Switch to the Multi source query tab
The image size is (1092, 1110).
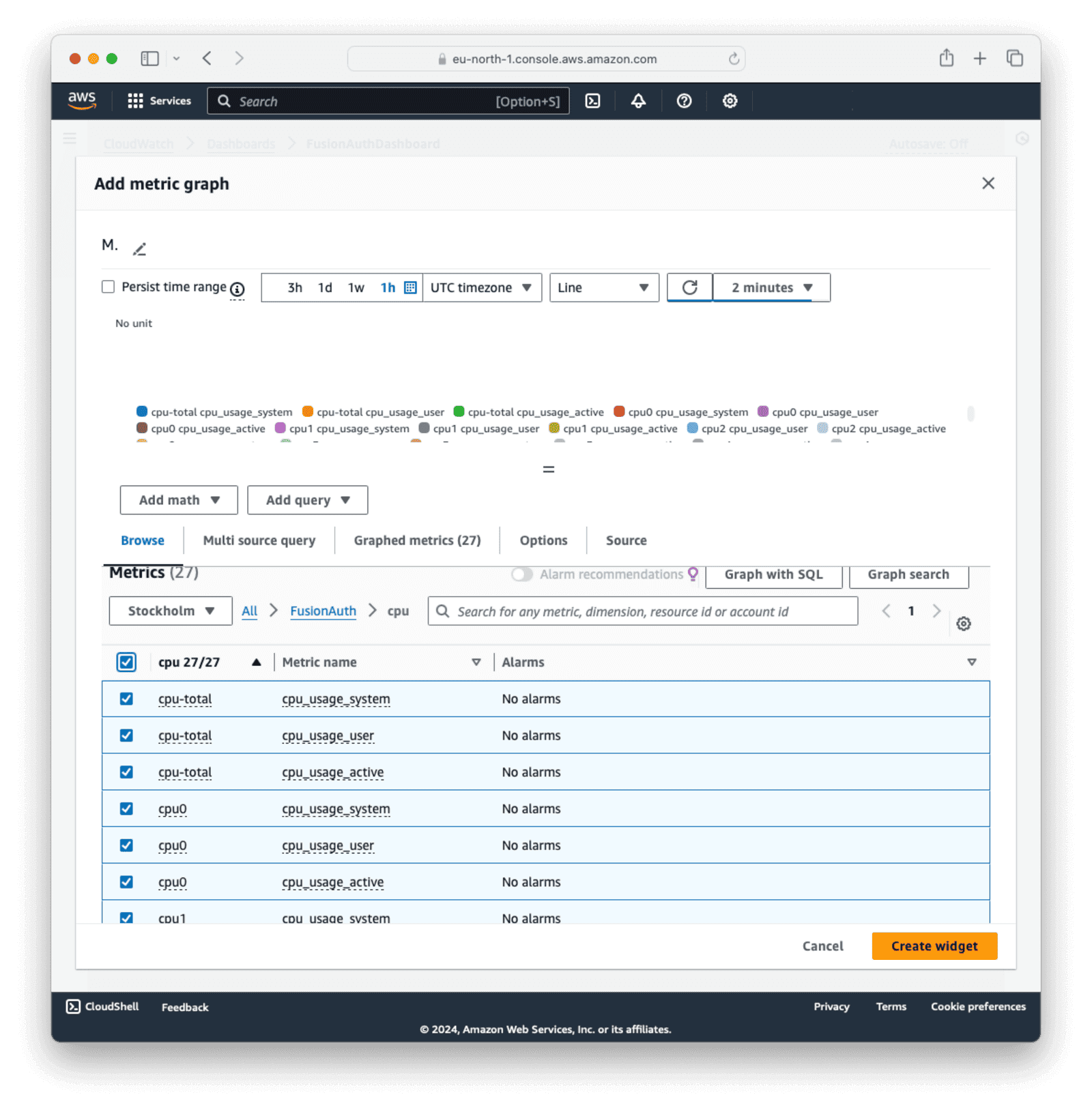pyautogui.click(x=259, y=540)
